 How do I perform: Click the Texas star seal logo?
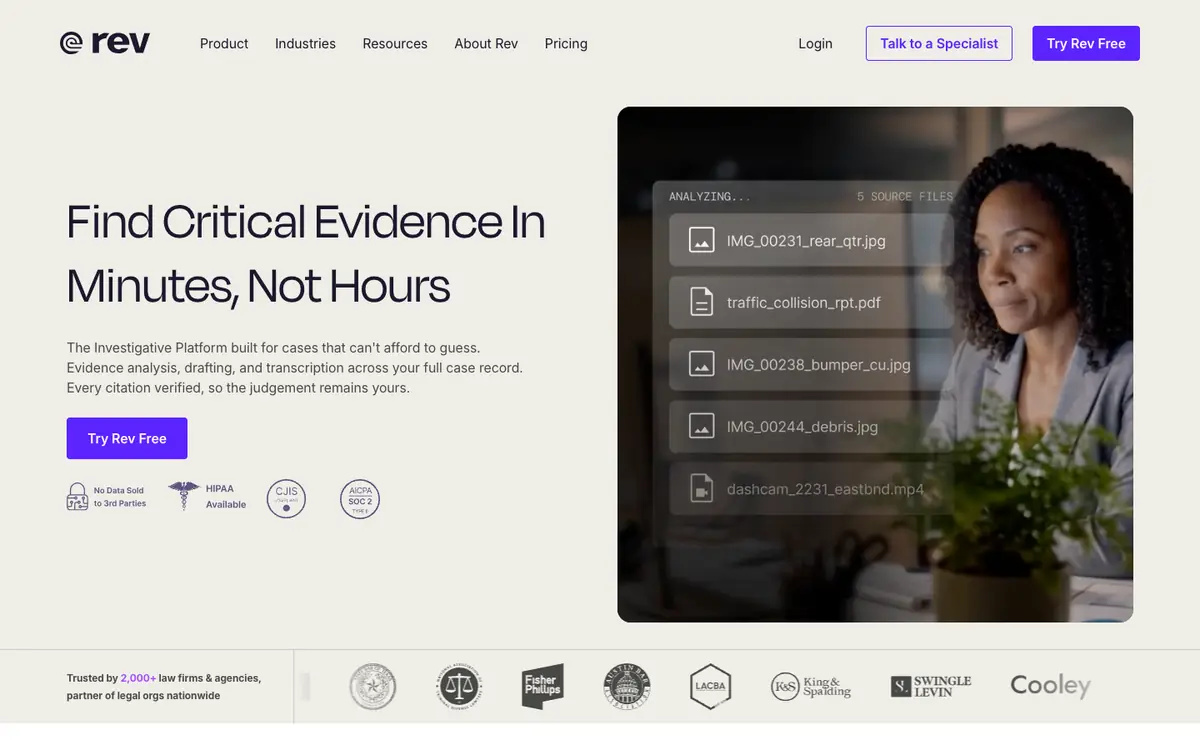tap(373, 687)
